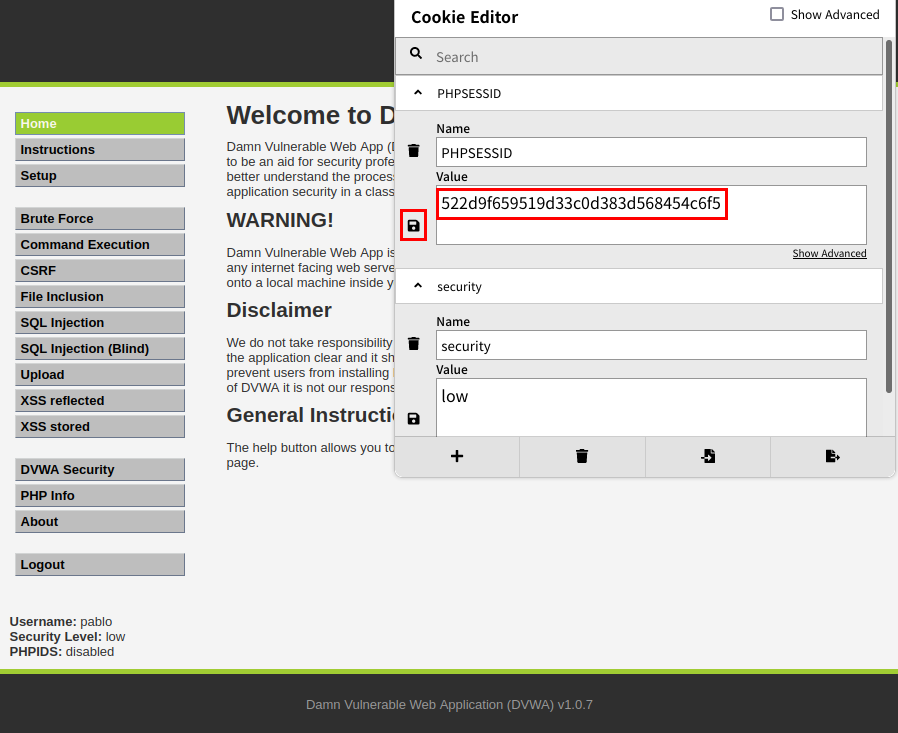
Task: Open the Home menu item
Action: click(100, 124)
